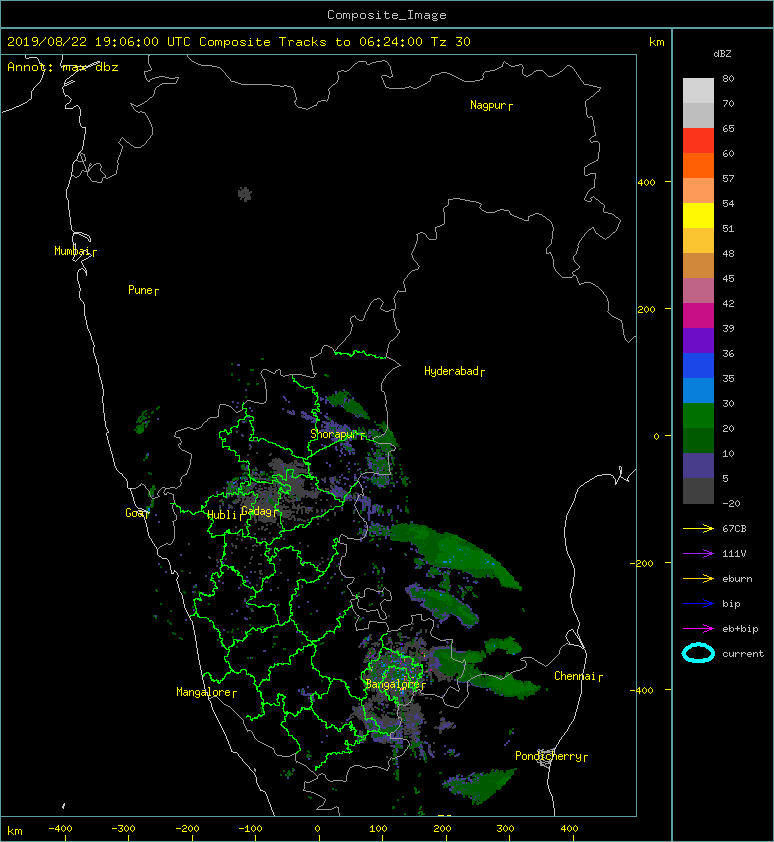The width and height of the screenshot is (774, 842).
Task: Click the eburn arrow legend icon
Action: pyautogui.click(x=698, y=578)
